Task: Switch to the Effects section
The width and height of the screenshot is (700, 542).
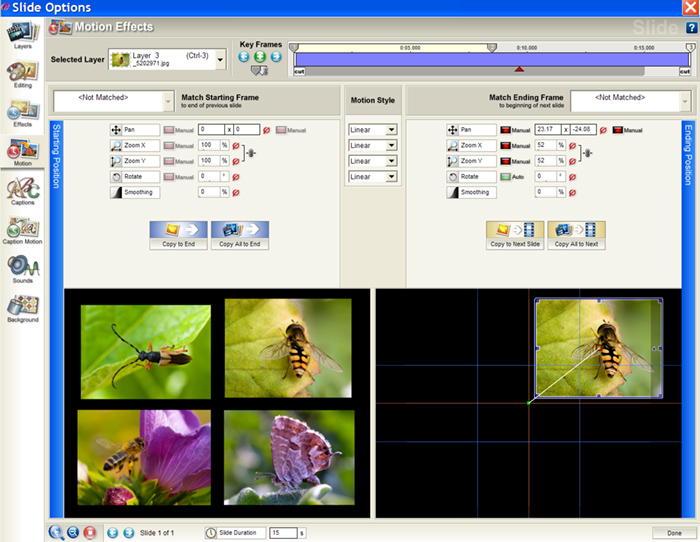Action: pyautogui.click(x=22, y=113)
